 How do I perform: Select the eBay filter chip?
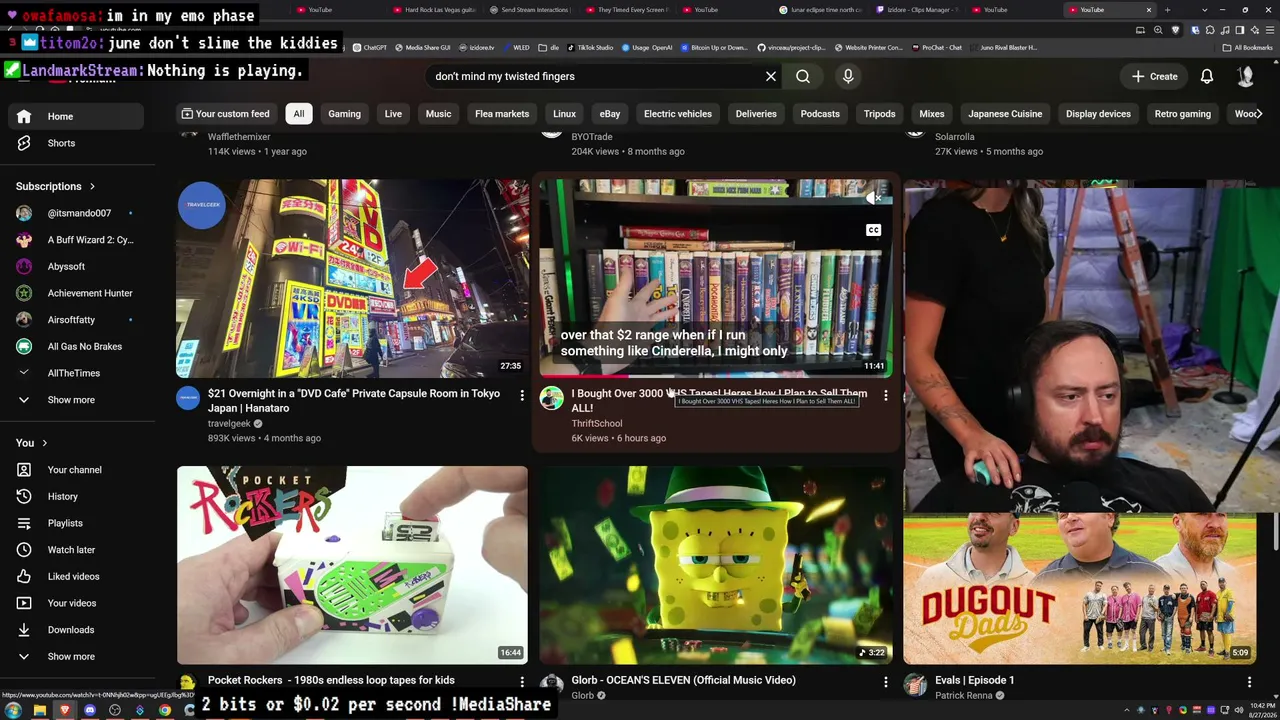point(610,114)
